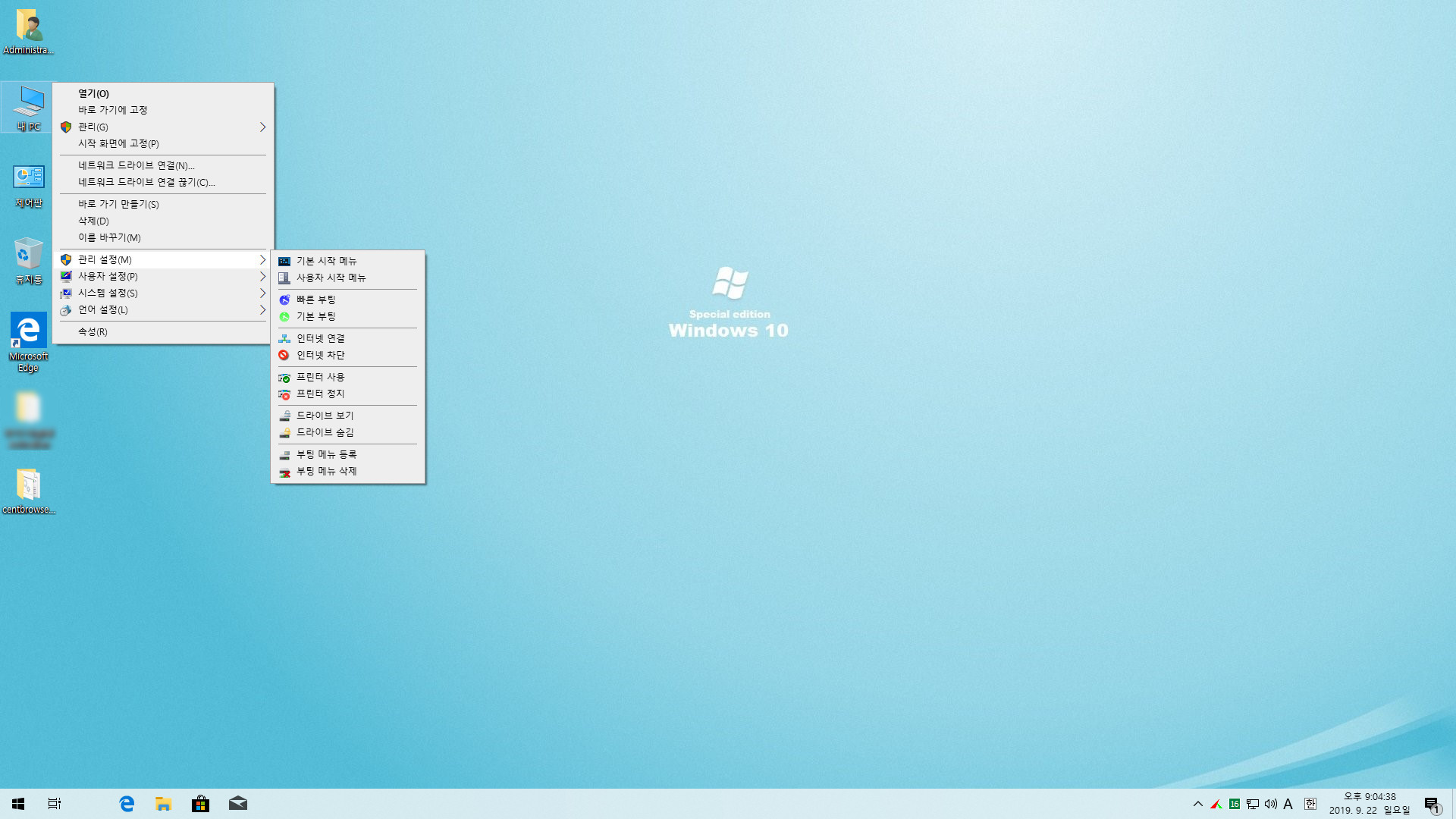Click the A input mode indicator
The width and height of the screenshot is (1456, 819).
coord(1288,804)
